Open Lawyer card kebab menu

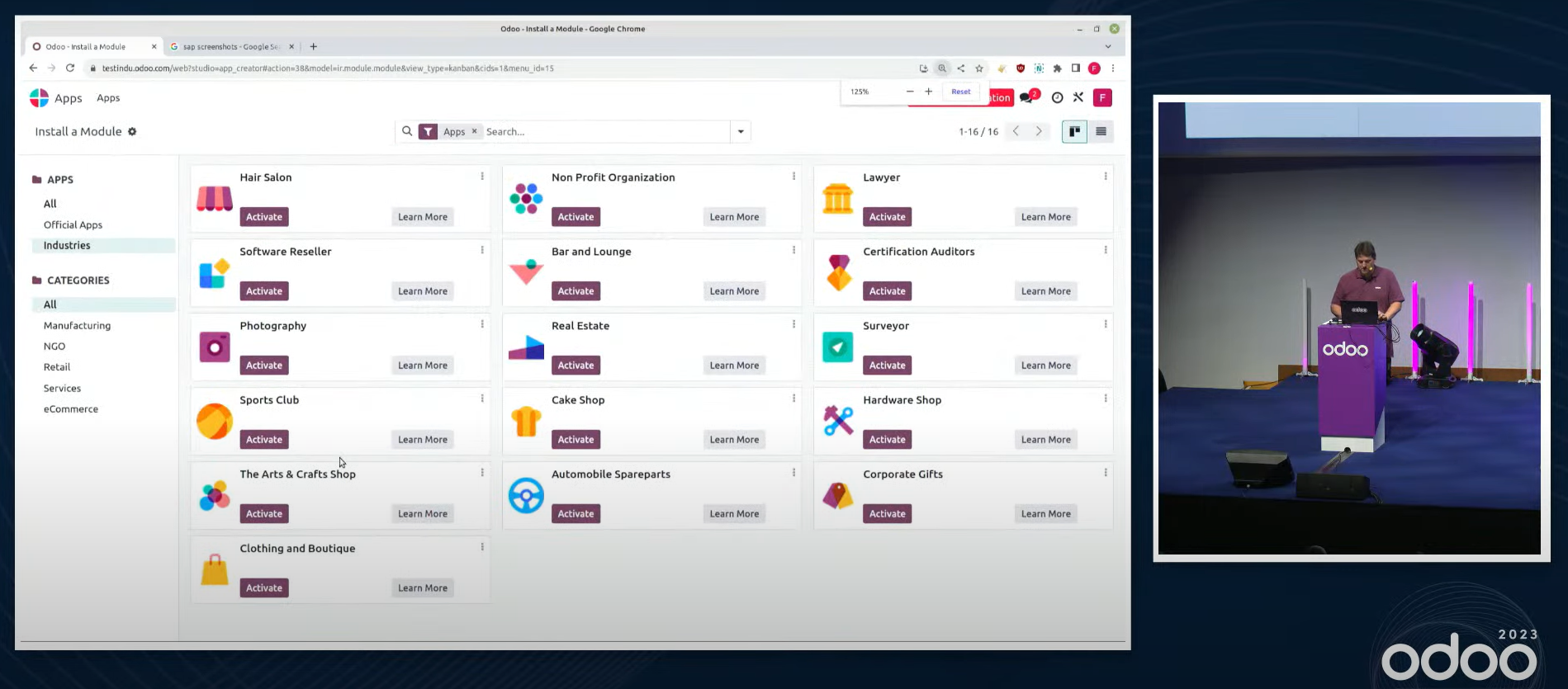point(1106,176)
